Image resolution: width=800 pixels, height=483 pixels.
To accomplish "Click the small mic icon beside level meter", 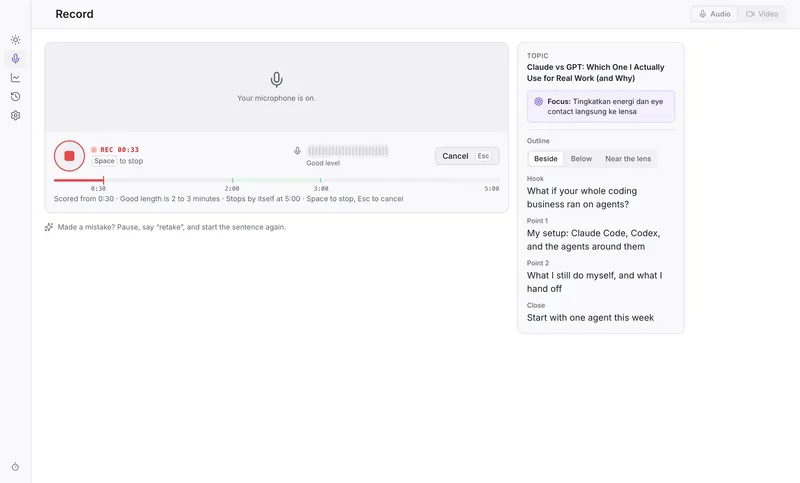I will click(297, 151).
